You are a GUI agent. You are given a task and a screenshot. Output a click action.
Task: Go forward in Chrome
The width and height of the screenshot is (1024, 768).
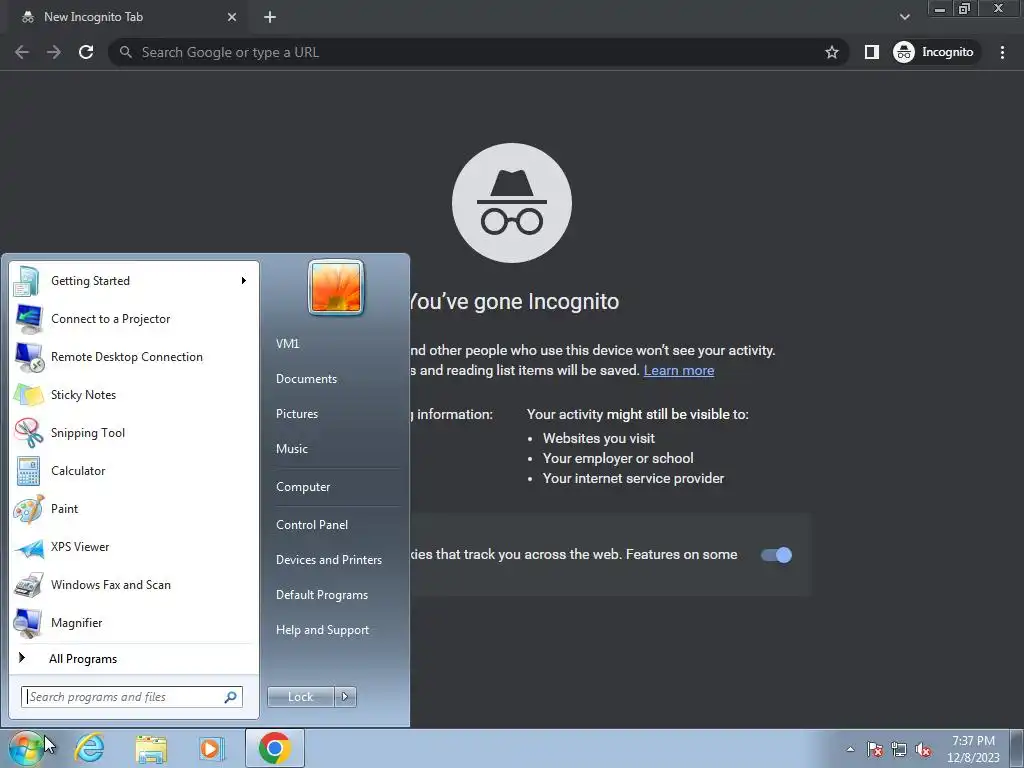click(x=54, y=52)
